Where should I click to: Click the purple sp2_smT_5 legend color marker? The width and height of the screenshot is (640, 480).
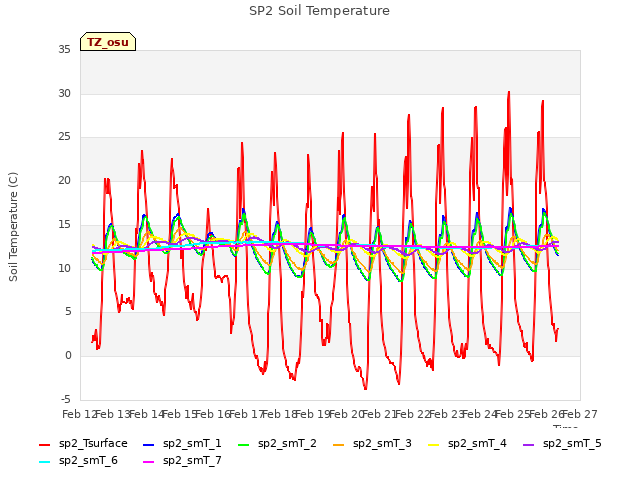[x=529, y=444]
